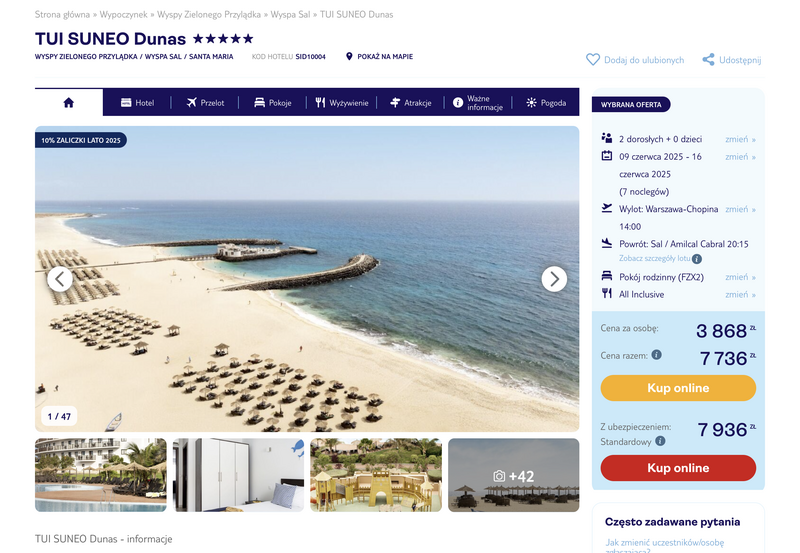
Task: Change All Inclusive board via zmień
Action: [740, 294]
